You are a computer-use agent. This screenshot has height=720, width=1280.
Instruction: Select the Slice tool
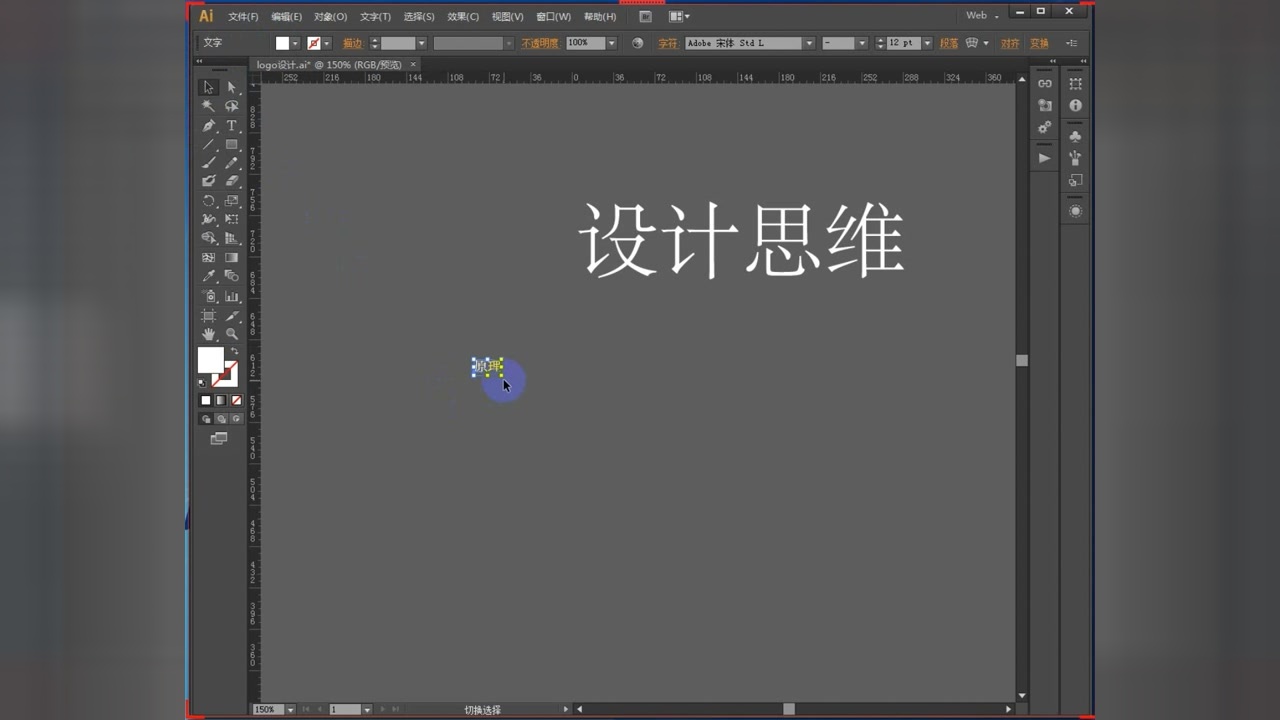point(232,315)
